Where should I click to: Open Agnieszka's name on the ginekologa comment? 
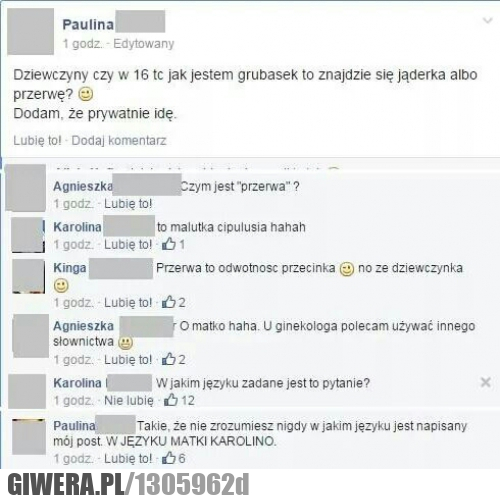point(83,326)
